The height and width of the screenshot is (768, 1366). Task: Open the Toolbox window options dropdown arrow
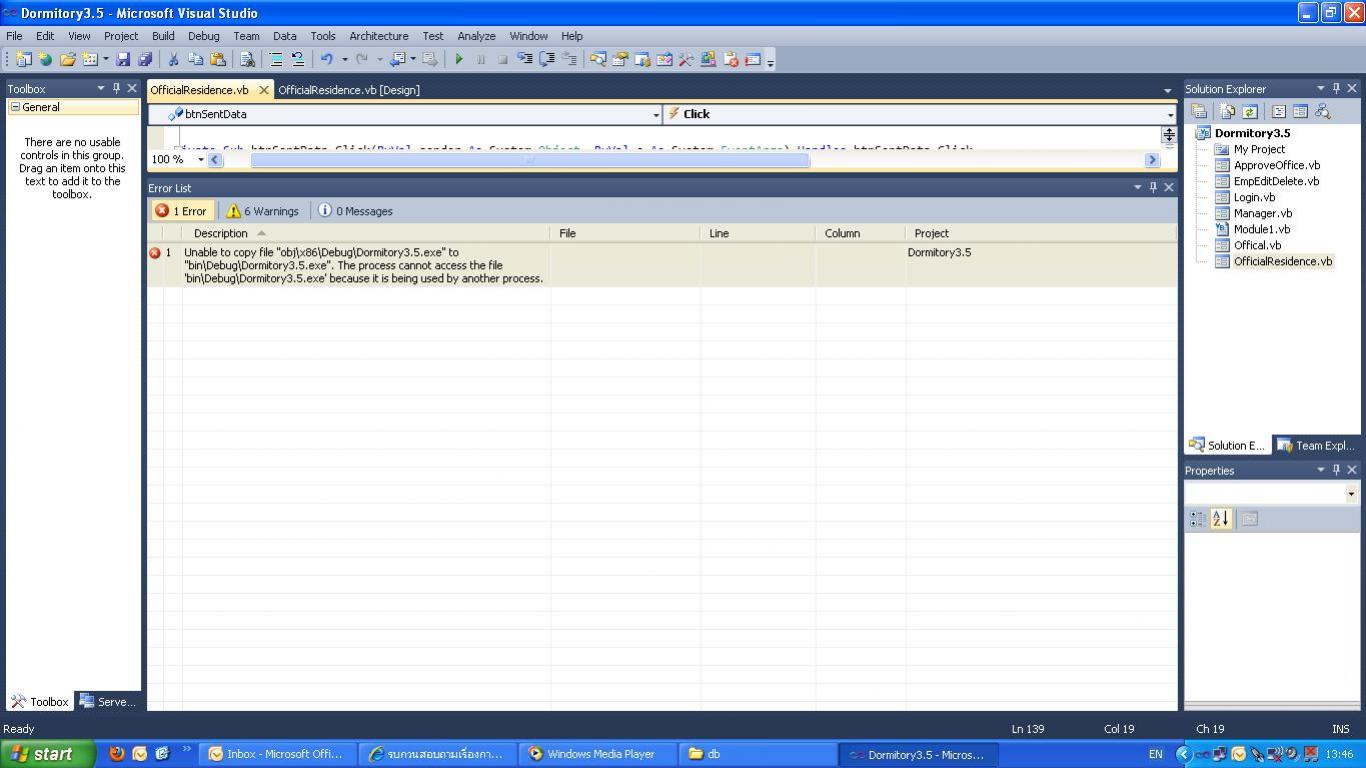(x=101, y=88)
